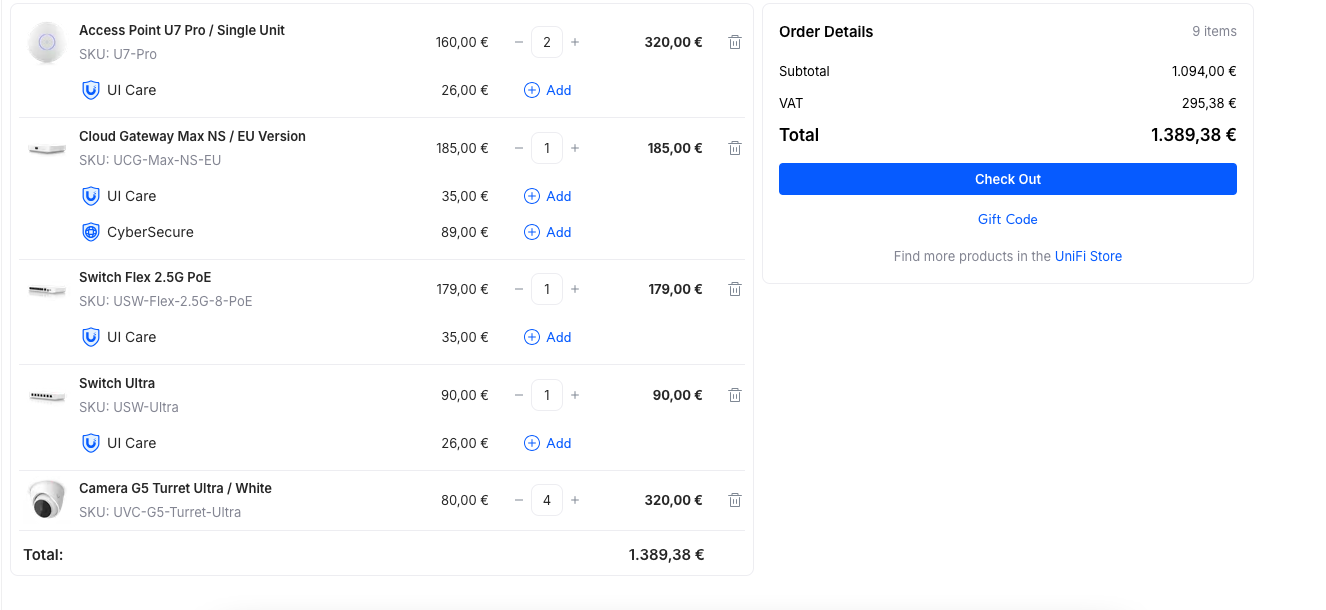Image resolution: width=1326 pixels, height=610 pixels.
Task: Delete Camera G5 Turret Ultra item
Action: [x=735, y=500]
